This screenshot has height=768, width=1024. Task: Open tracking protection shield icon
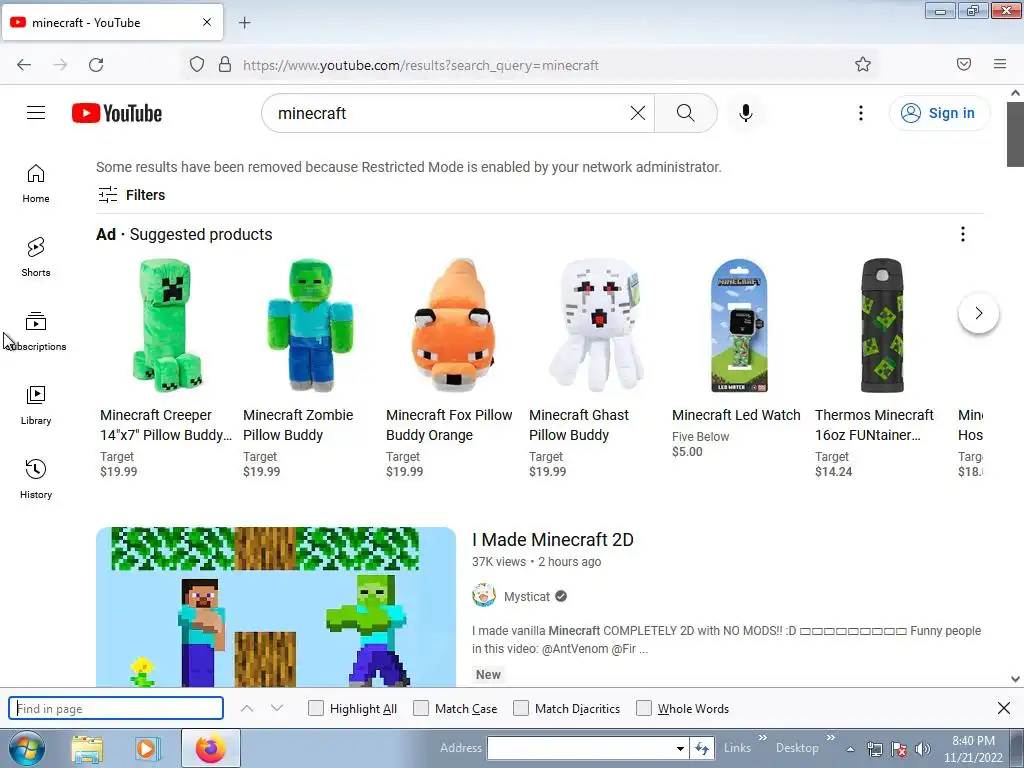pyautogui.click(x=197, y=65)
